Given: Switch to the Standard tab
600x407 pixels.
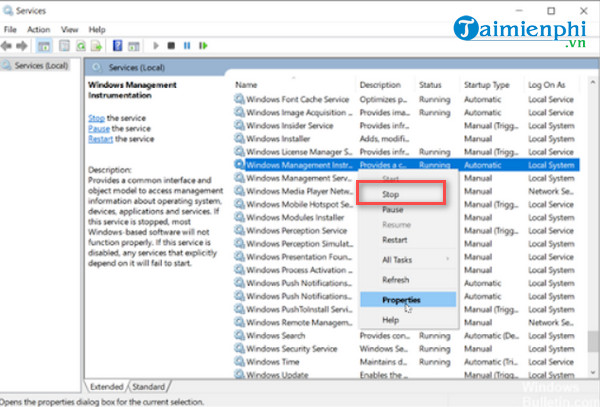Looking at the screenshot, I should pos(148,387).
